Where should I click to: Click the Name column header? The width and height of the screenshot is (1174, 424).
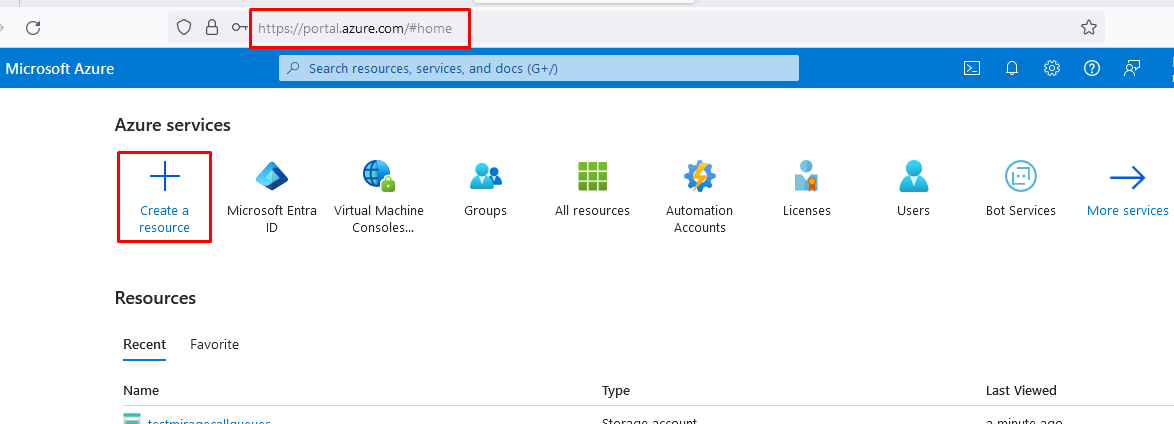click(x=141, y=390)
